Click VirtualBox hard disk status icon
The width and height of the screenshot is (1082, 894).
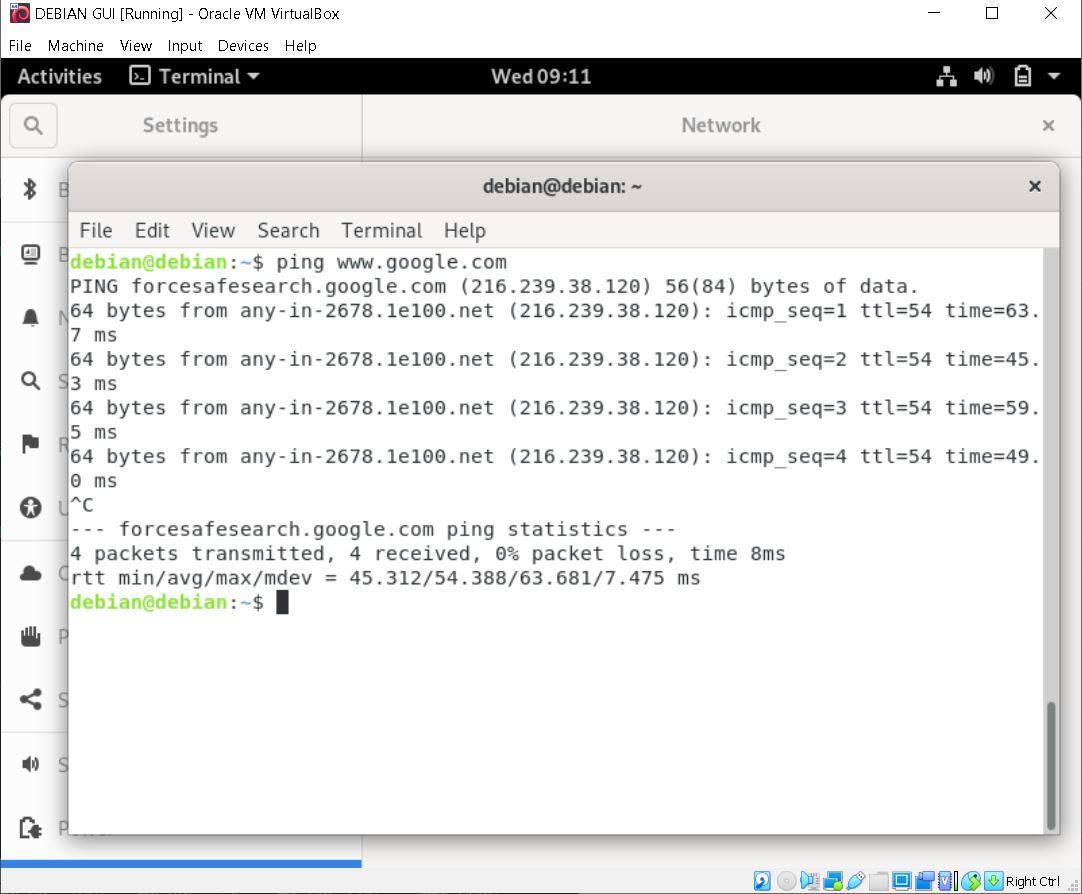(x=763, y=881)
